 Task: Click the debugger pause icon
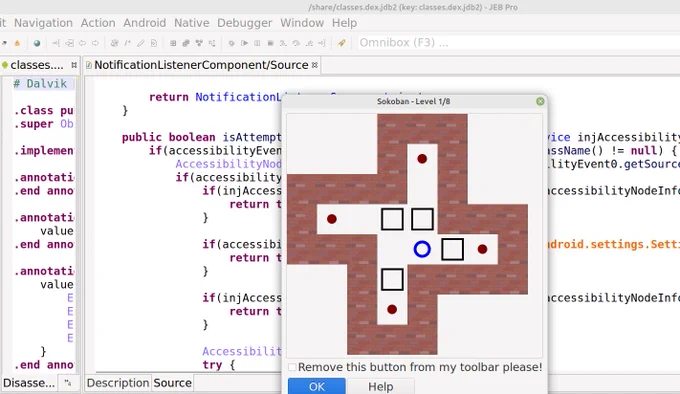257,43
